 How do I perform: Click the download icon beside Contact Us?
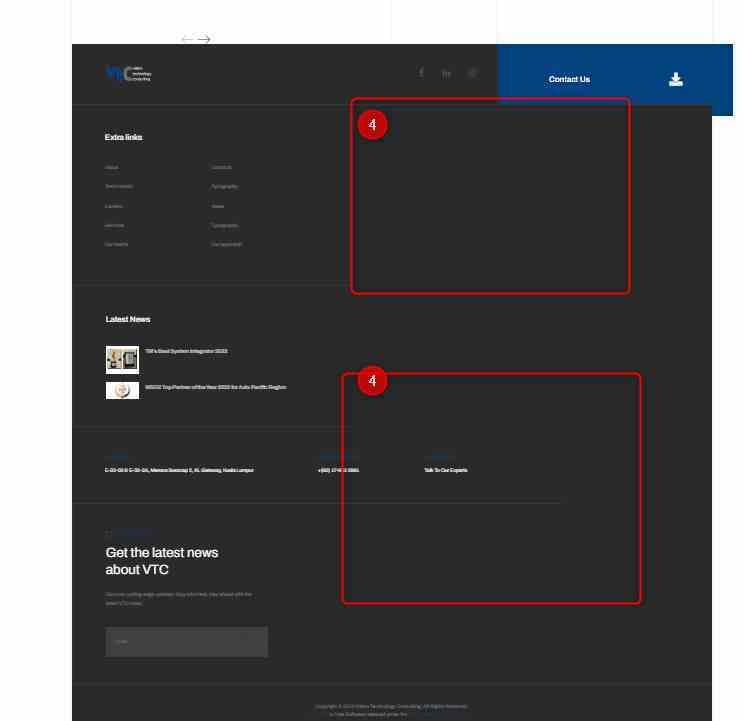676,79
